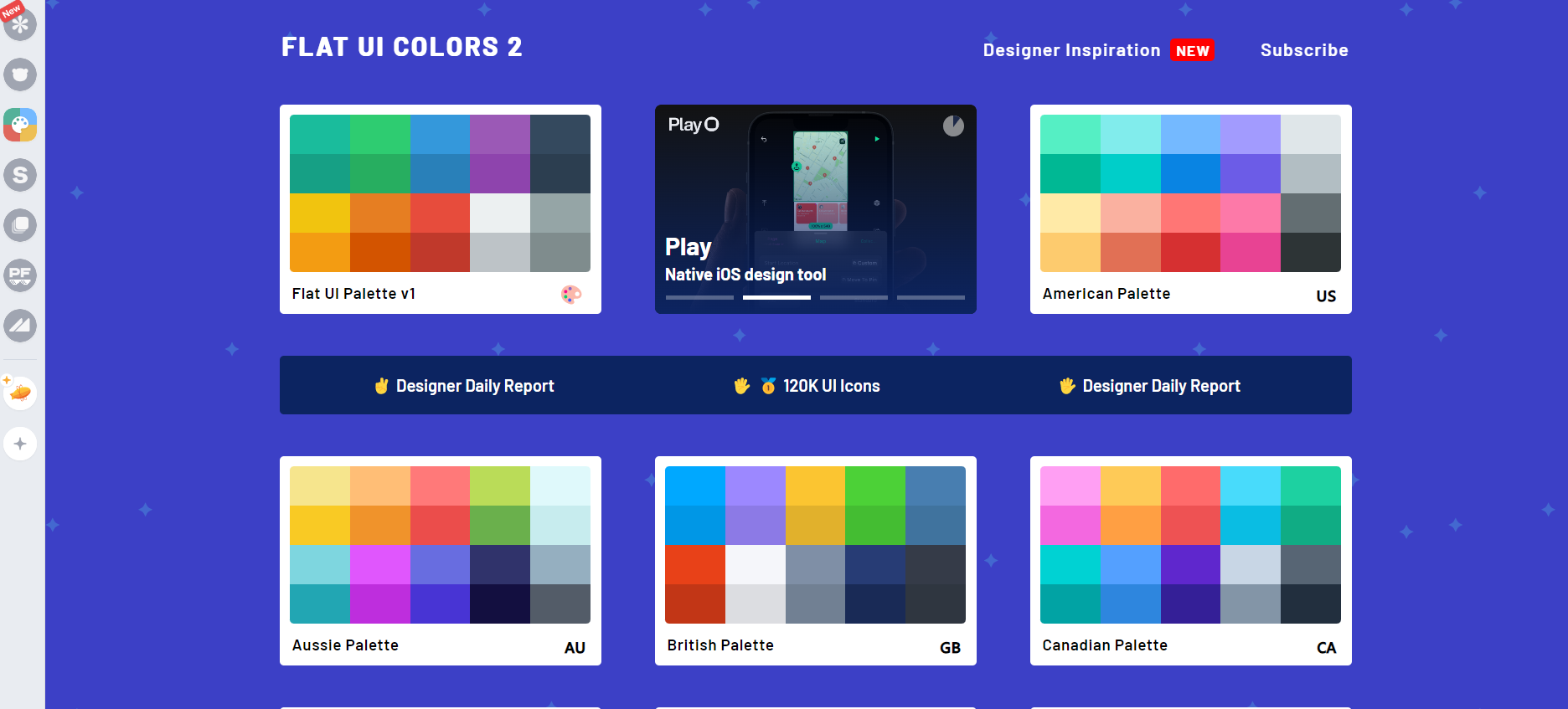
Task: Open the Aussie Palette card title
Action: pos(345,645)
